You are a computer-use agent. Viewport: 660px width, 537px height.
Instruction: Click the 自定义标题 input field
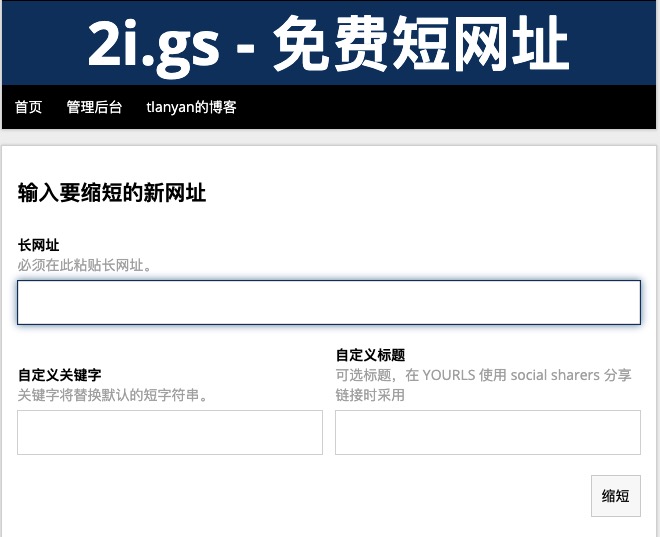click(x=488, y=432)
